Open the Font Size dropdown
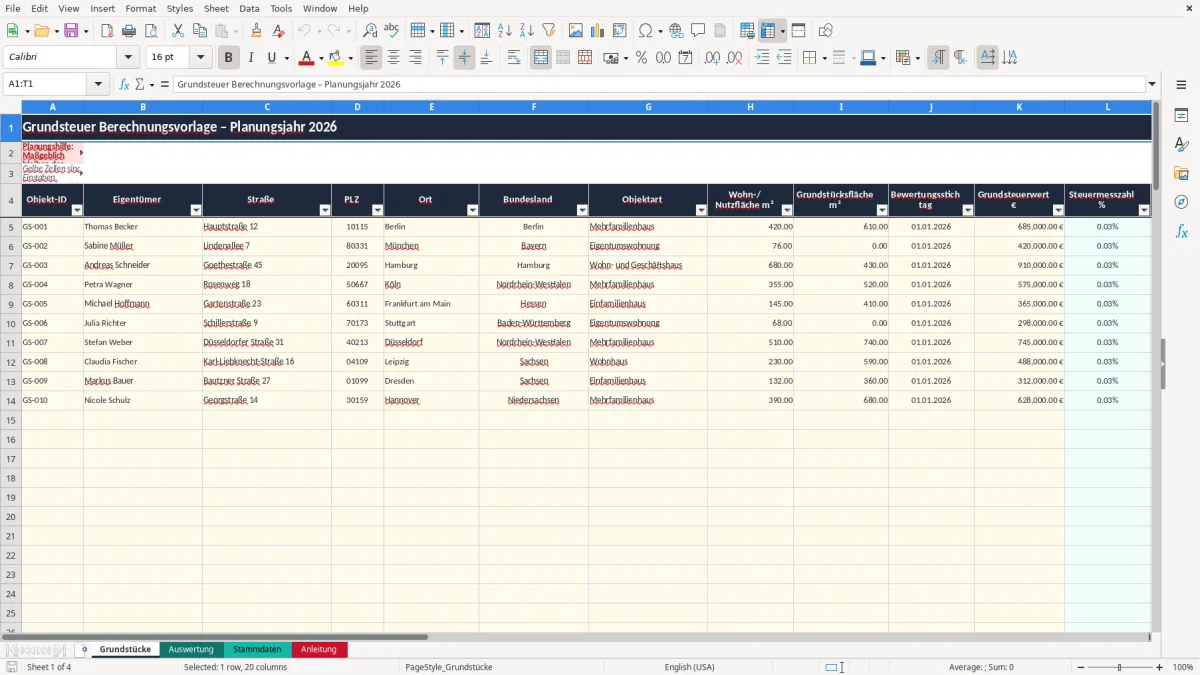The height and width of the screenshot is (675, 1200). [201, 58]
